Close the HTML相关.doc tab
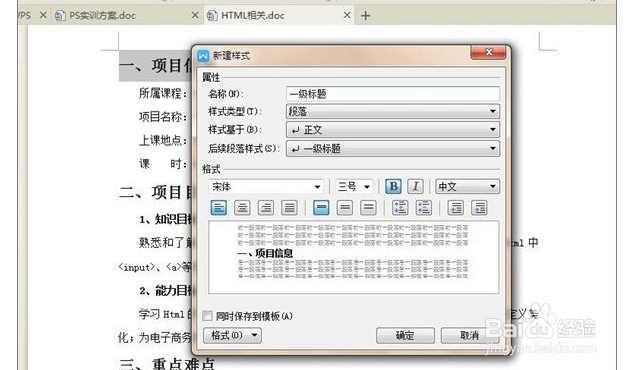This screenshot has width=632, height=370. [347, 15]
